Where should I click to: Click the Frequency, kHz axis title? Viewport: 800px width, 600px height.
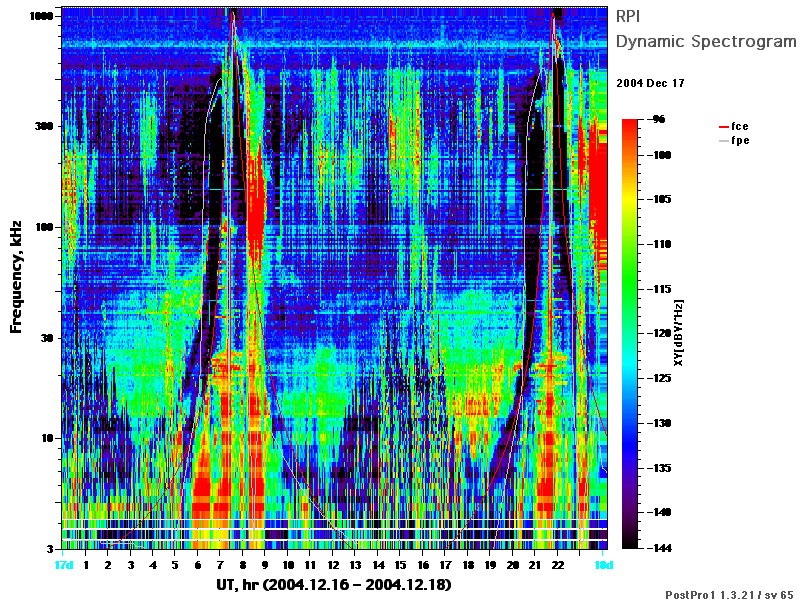(x=16, y=278)
